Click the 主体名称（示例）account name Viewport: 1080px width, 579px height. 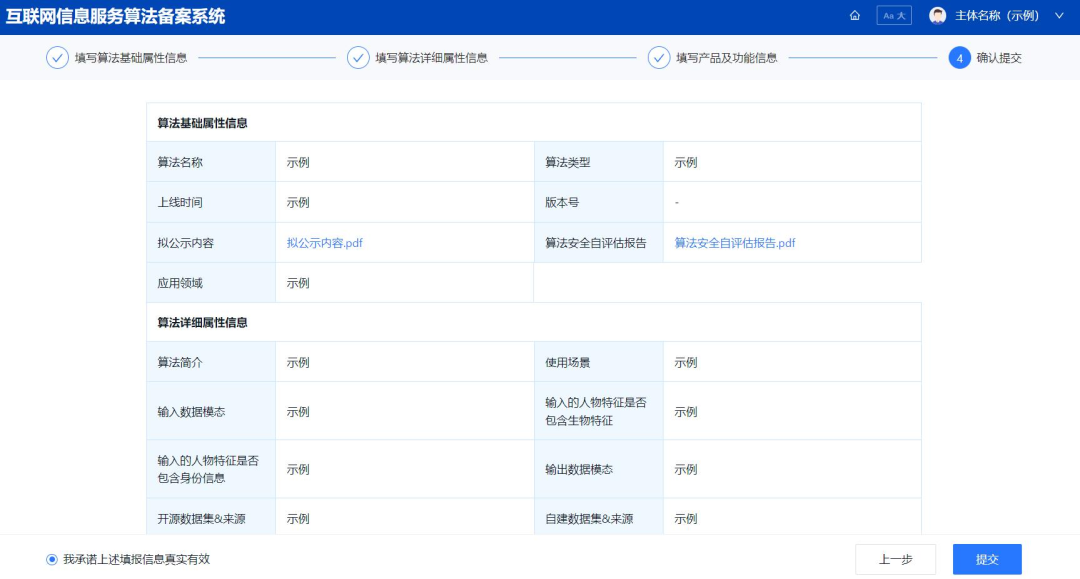[x=997, y=16]
